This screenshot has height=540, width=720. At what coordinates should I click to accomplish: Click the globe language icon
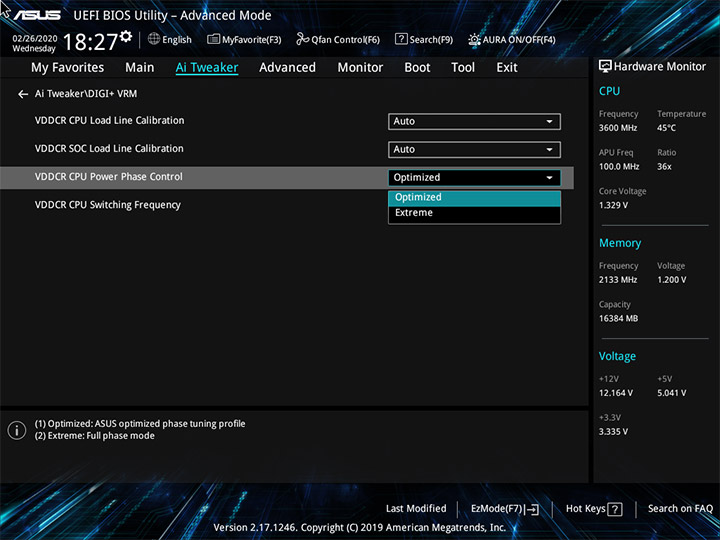pos(154,39)
